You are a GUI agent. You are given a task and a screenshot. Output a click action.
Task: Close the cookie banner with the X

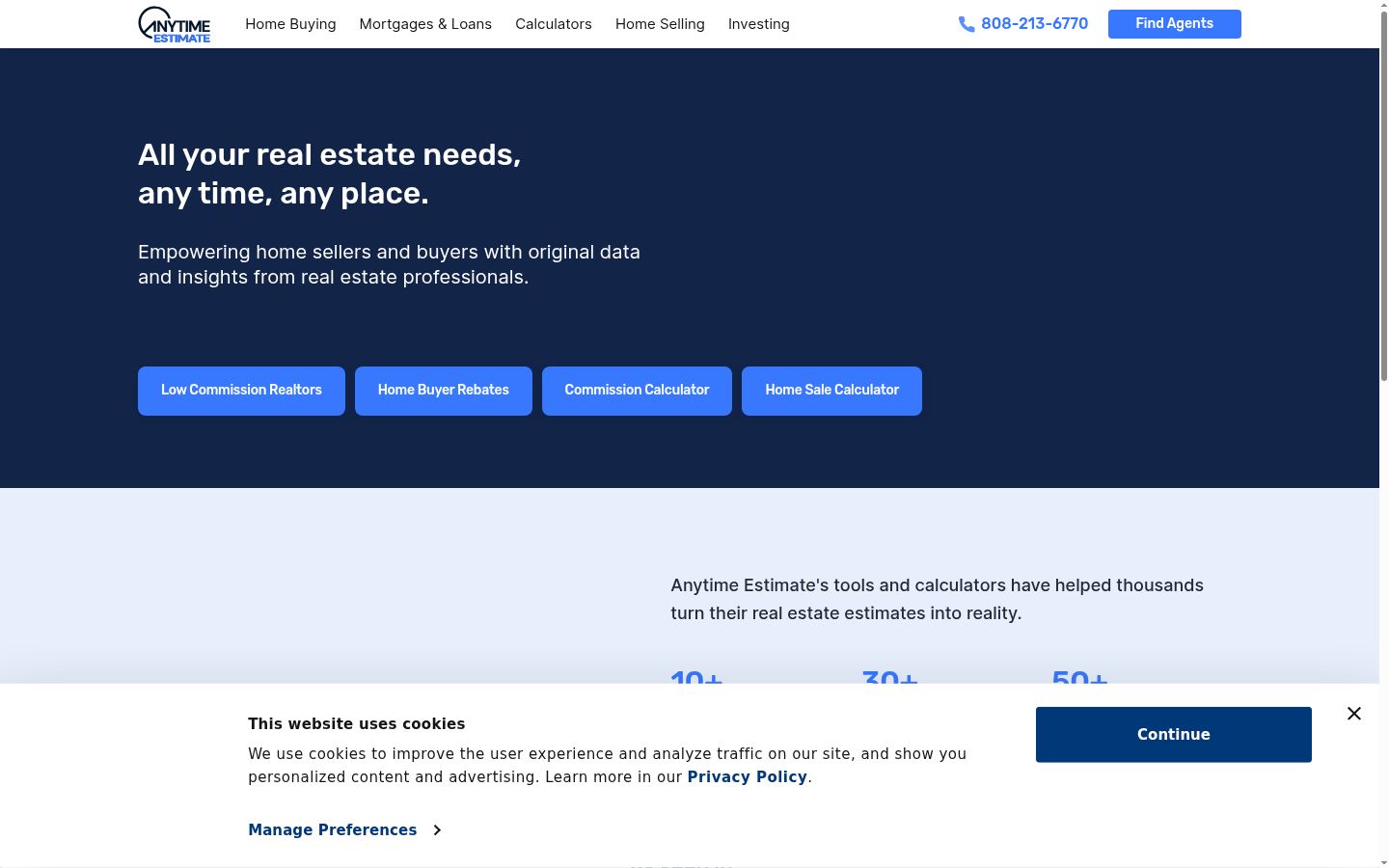[x=1354, y=714]
